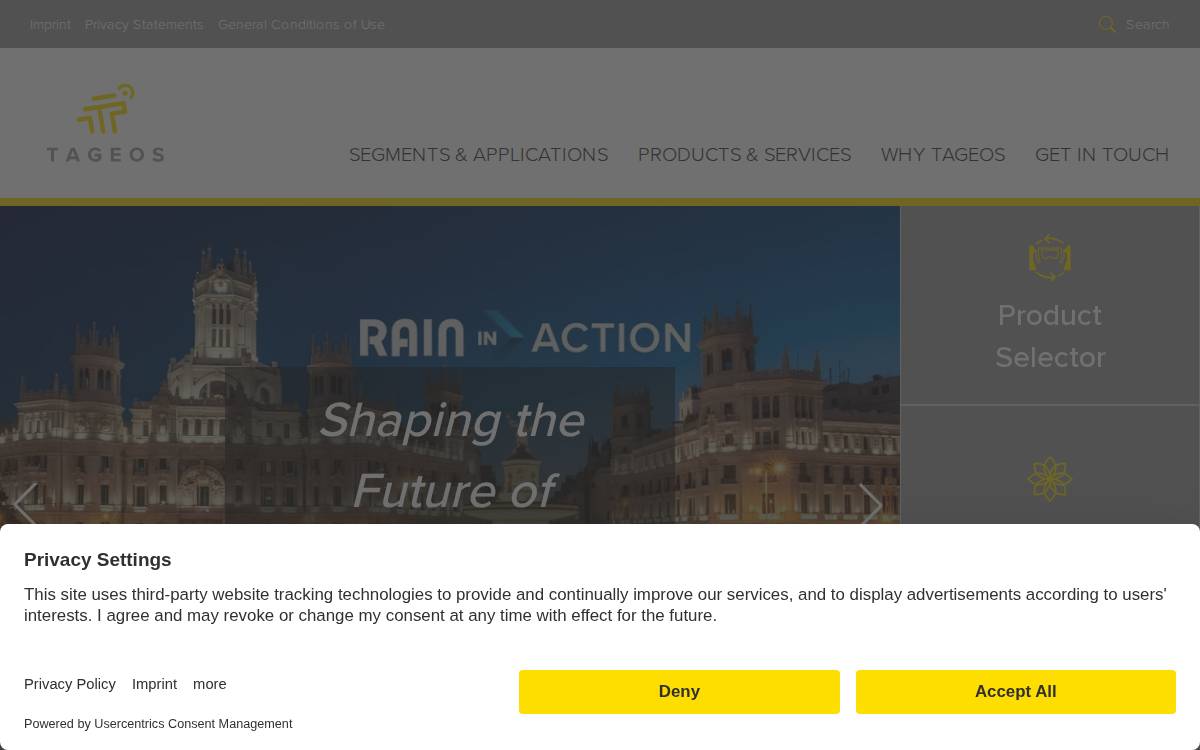The width and height of the screenshot is (1200, 750).
Task: Open Imprint link in top bar
Action: (x=50, y=24)
